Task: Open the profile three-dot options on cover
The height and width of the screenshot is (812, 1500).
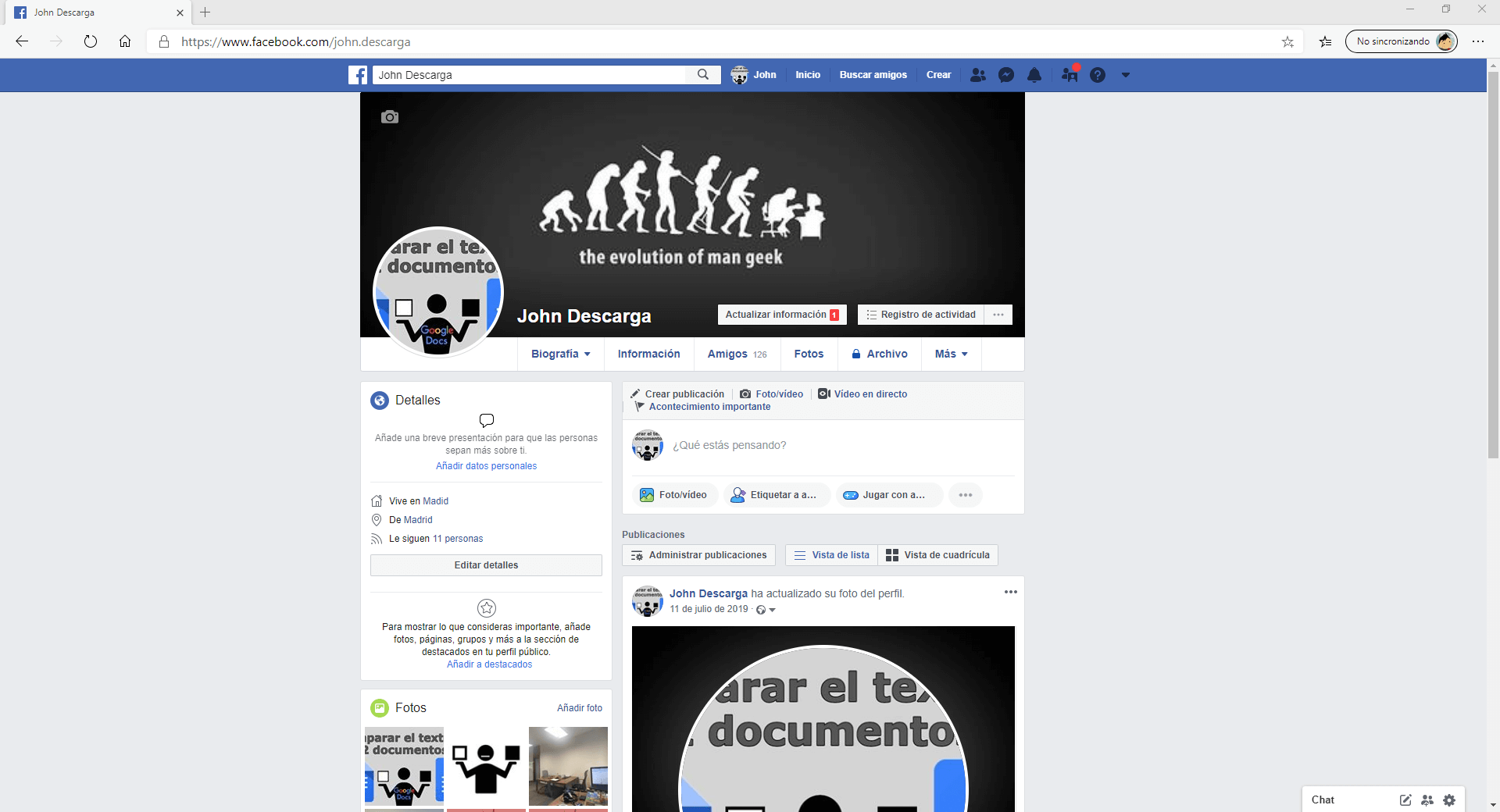Action: tap(998, 315)
